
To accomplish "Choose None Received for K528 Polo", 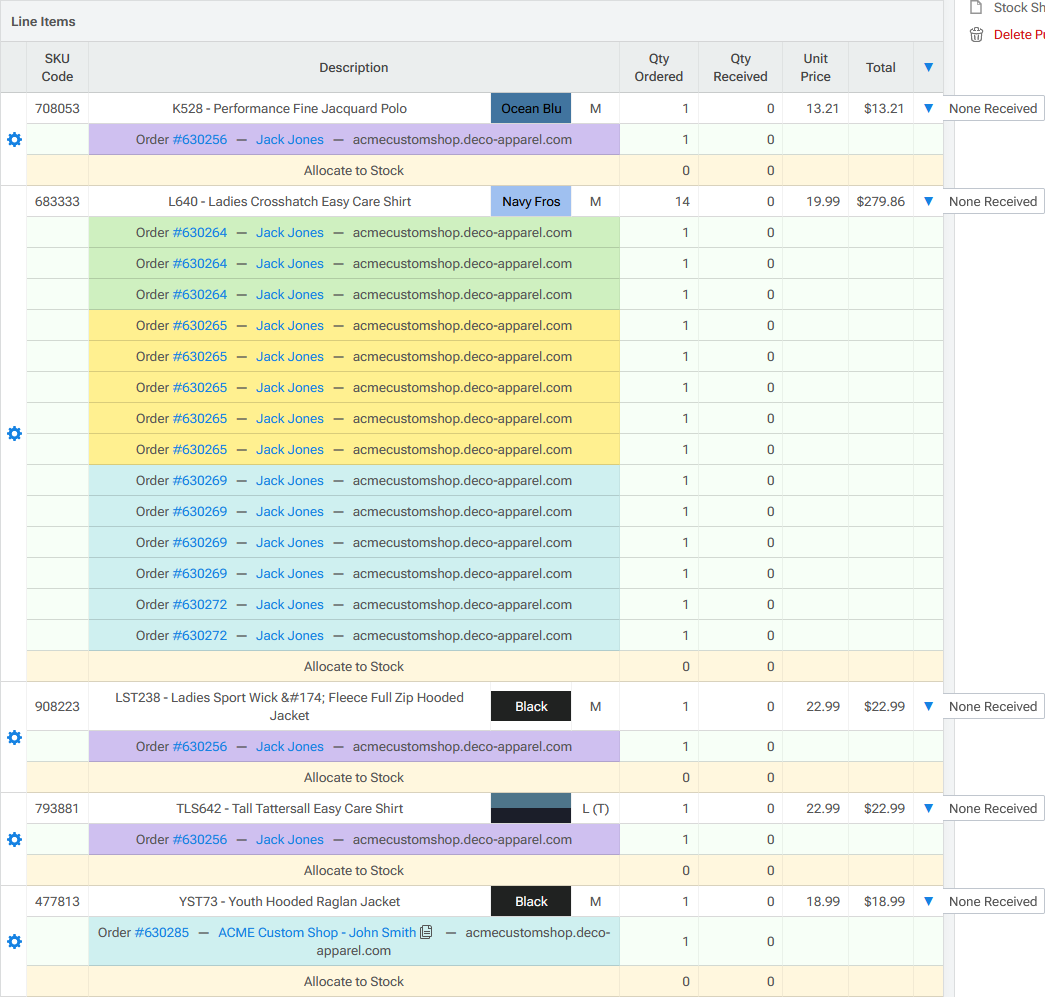I will pyautogui.click(x=993, y=109).
